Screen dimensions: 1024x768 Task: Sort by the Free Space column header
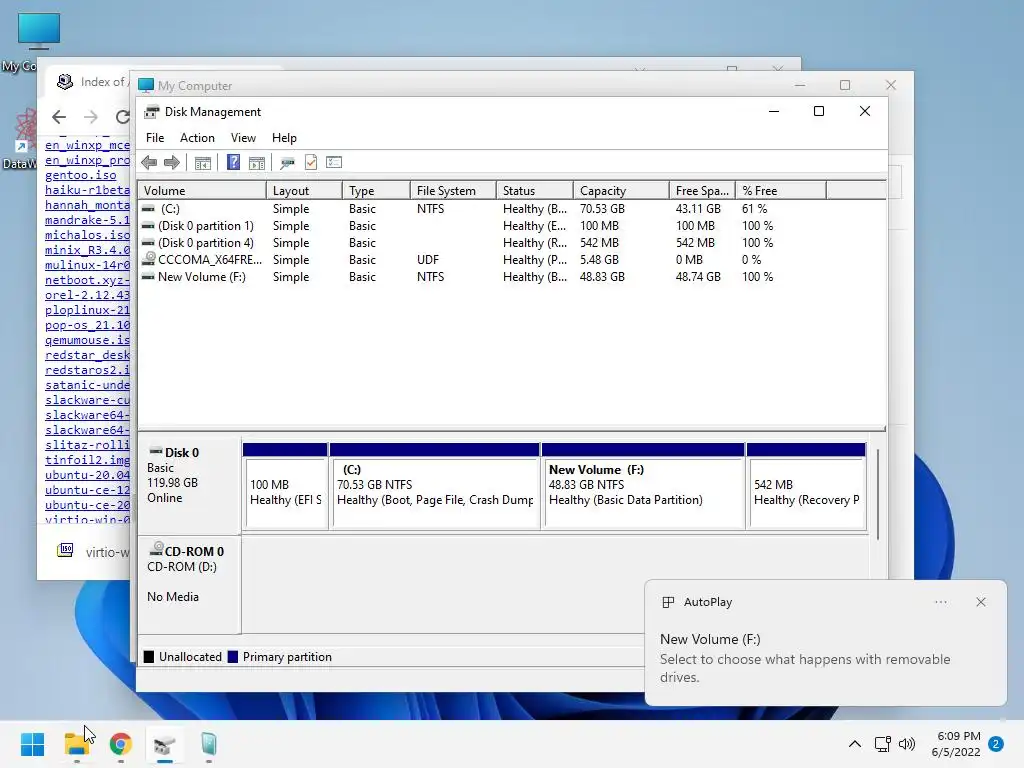[x=703, y=191]
